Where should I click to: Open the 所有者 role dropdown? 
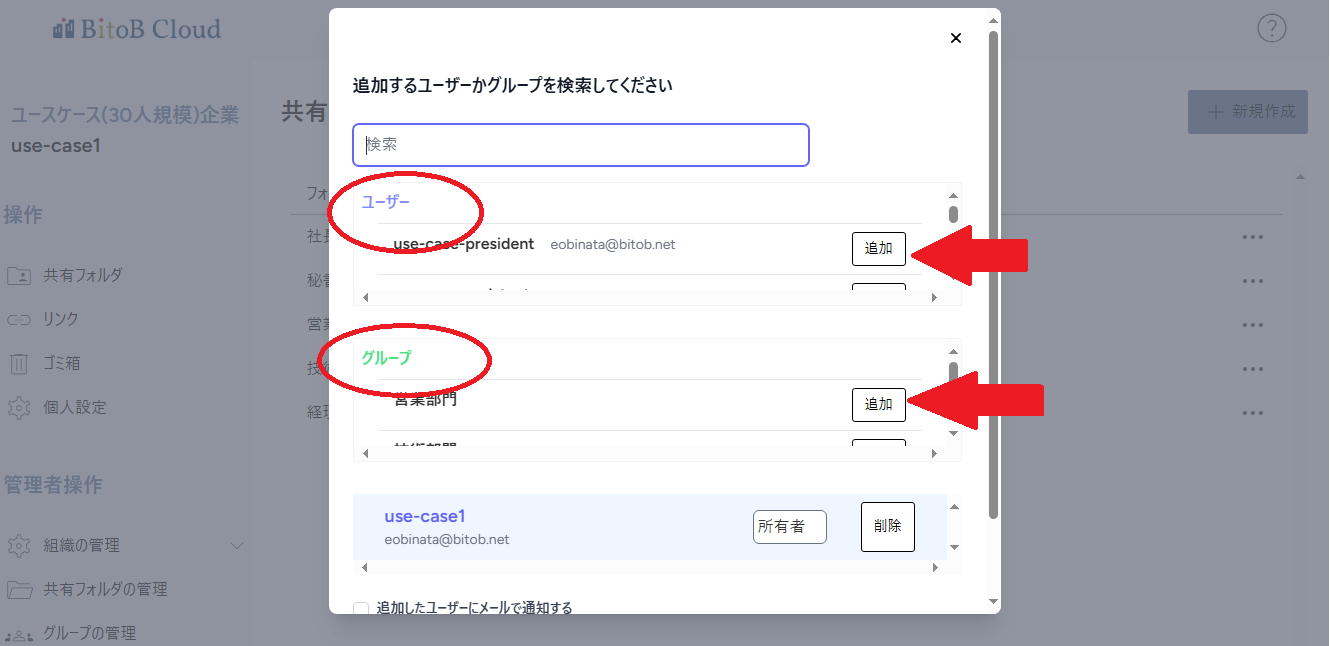coord(789,526)
